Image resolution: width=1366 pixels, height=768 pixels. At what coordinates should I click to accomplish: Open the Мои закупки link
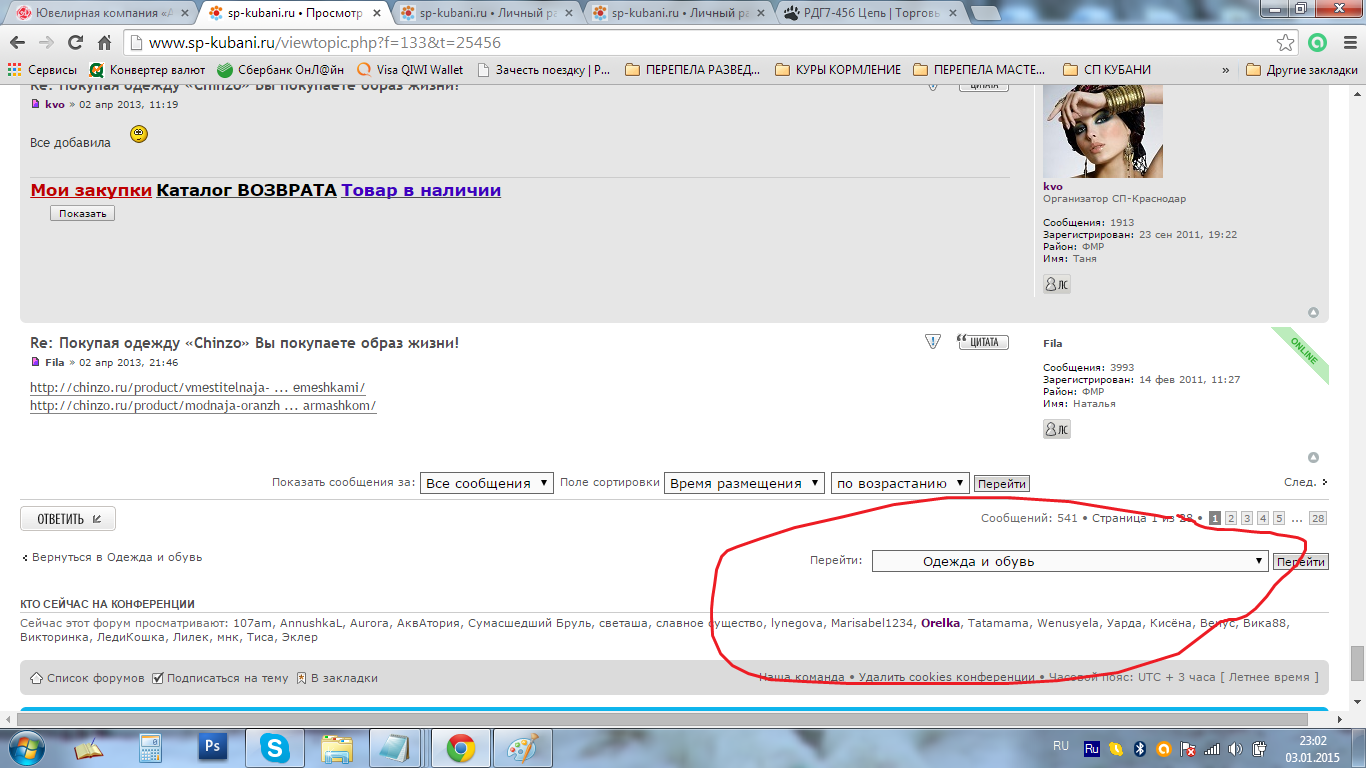tap(91, 190)
